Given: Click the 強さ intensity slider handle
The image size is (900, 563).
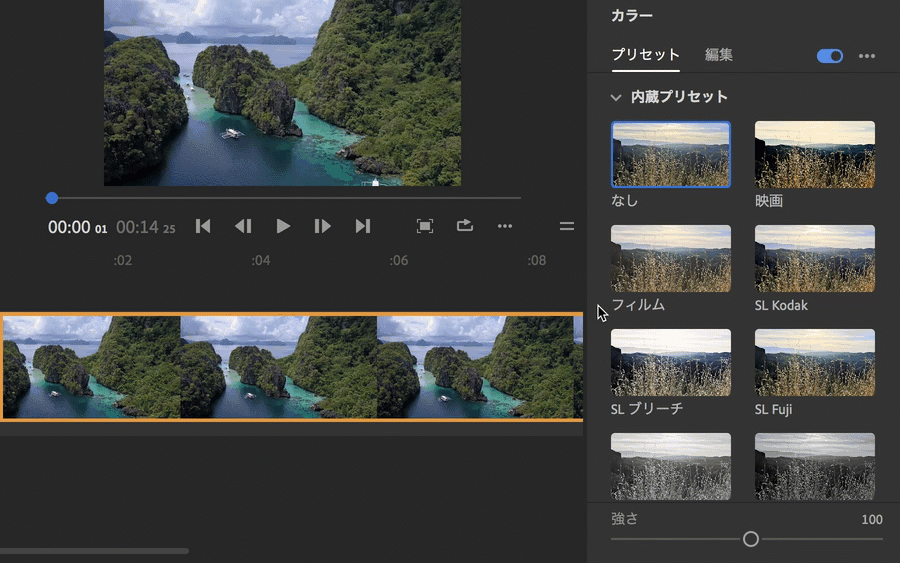Looking at the screenshot, I should (x=751, y=539).
